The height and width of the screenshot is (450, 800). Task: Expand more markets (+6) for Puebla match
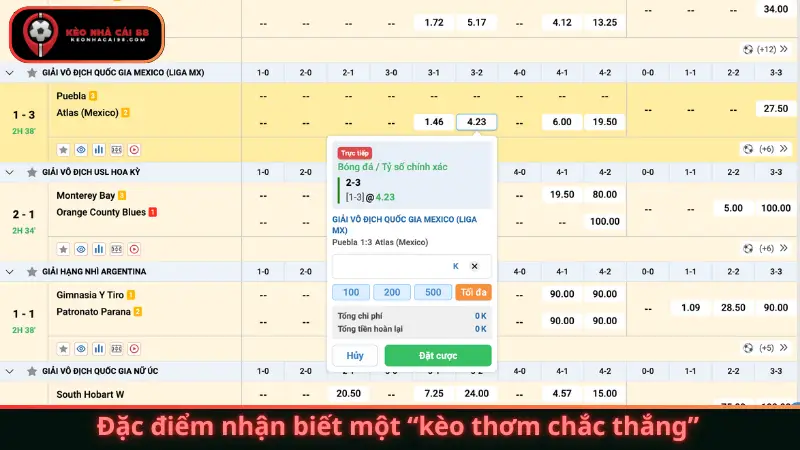click(766, 149)
